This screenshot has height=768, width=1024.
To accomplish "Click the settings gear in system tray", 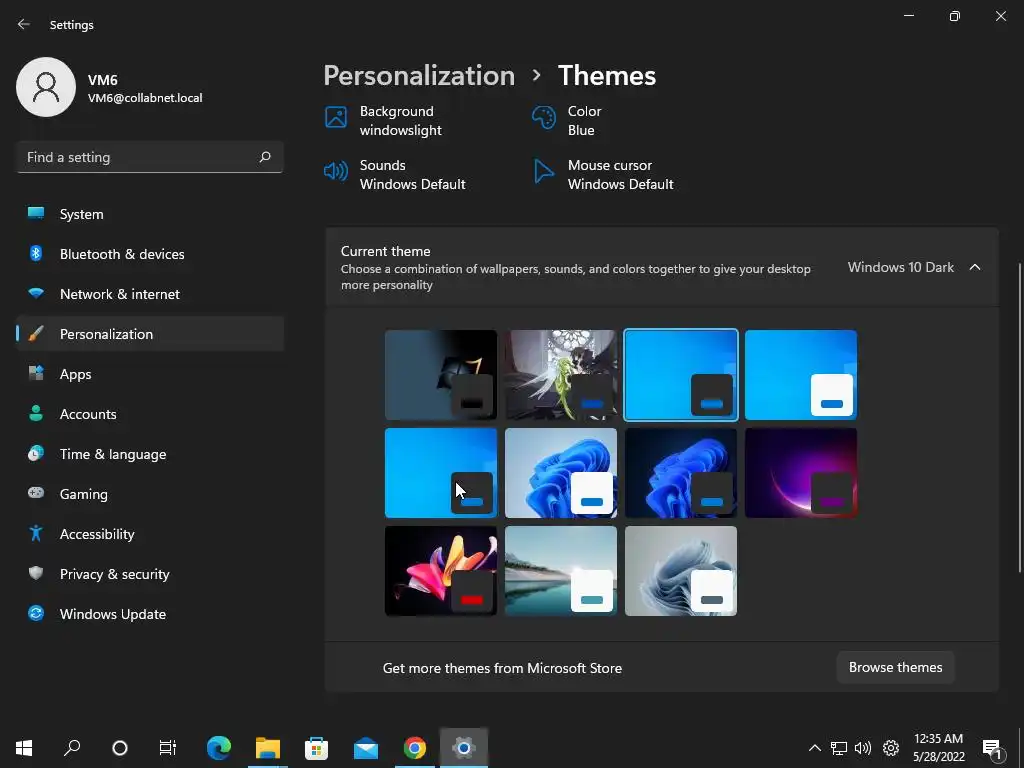I will pyautogui.click(x=890, y=748).
